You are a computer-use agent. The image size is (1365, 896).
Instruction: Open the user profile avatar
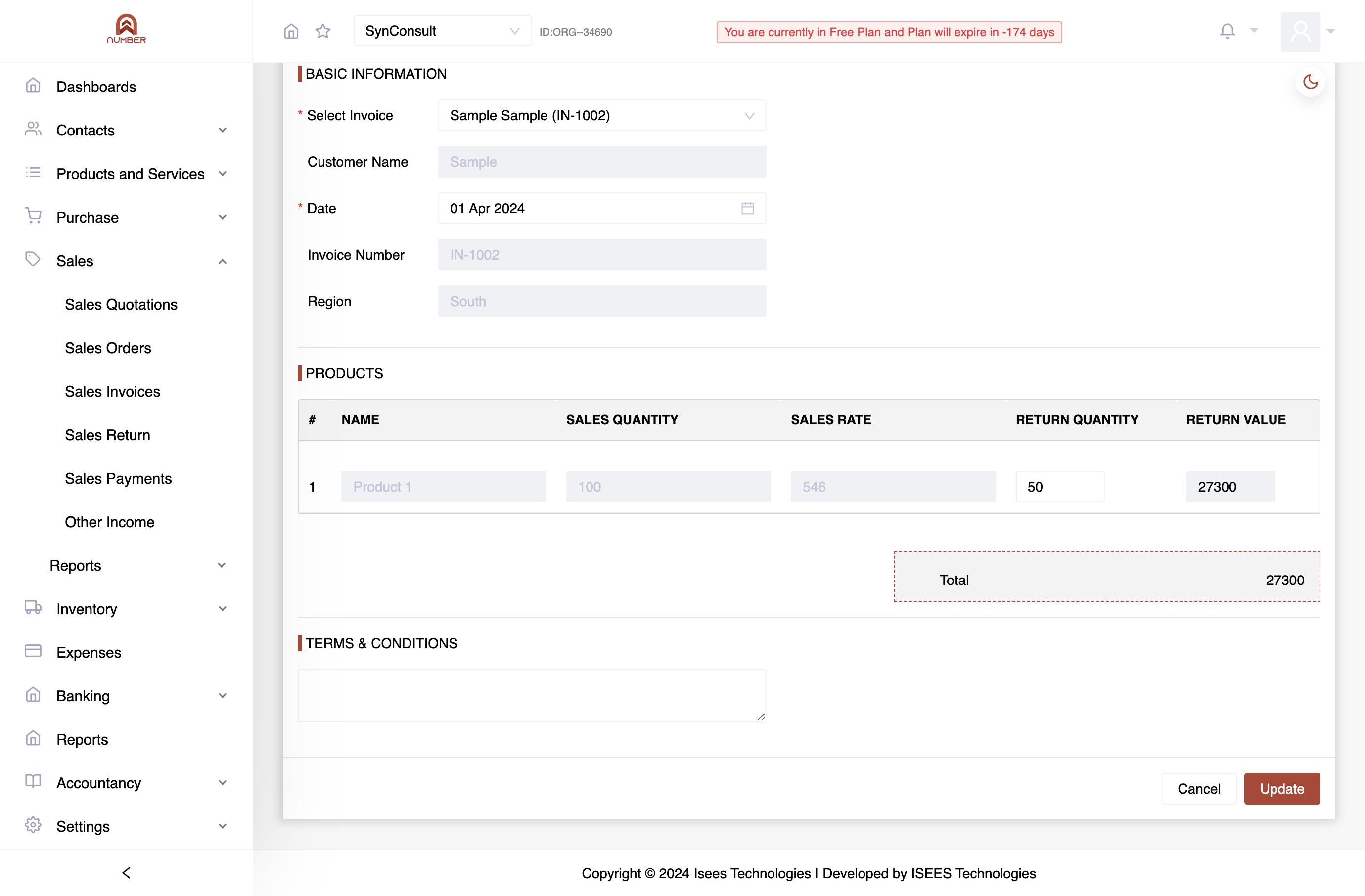click(x=1300, y=32)
